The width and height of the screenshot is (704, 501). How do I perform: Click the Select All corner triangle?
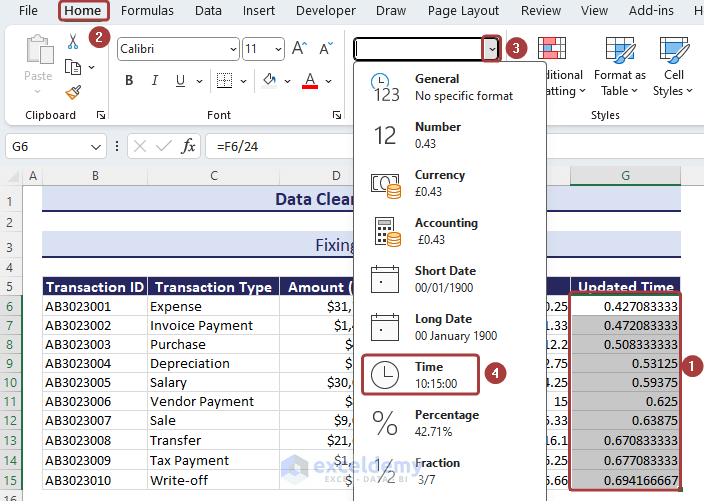pos(13,176)
